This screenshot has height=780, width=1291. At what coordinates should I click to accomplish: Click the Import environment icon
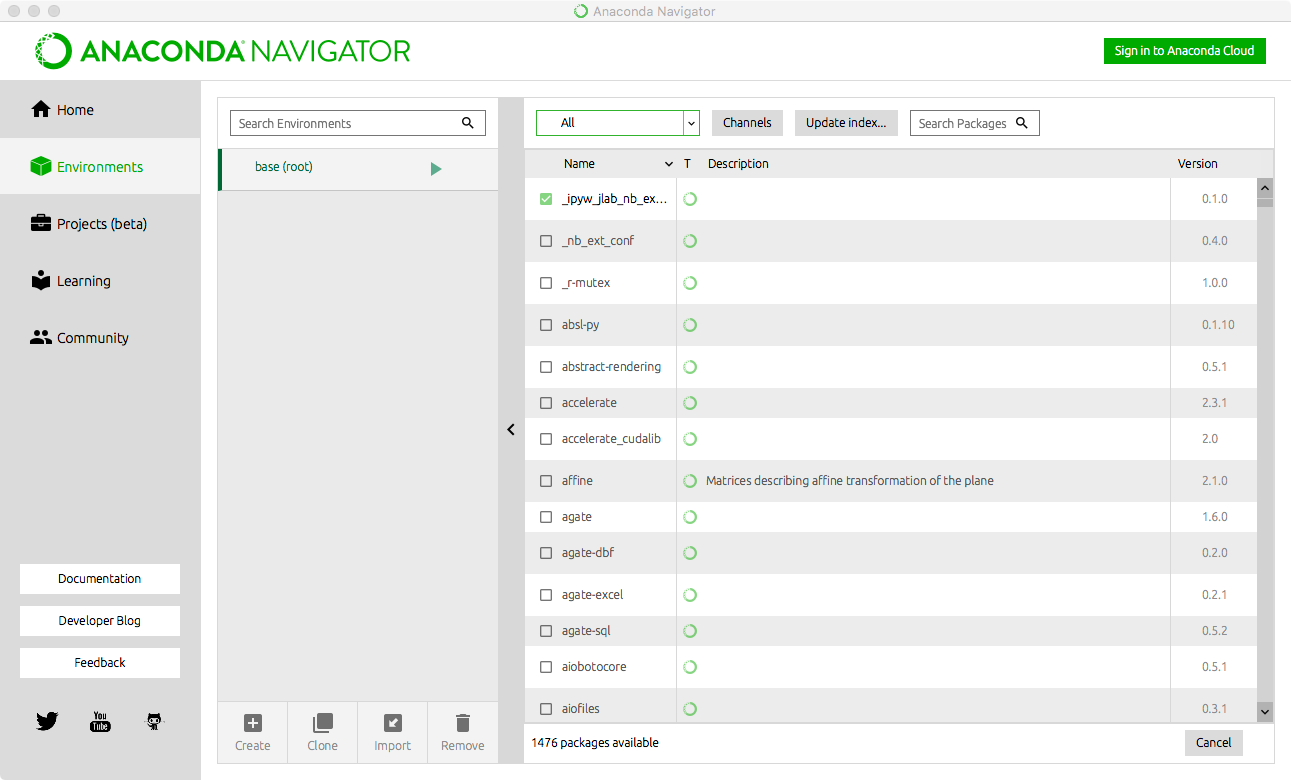[393, 723]
